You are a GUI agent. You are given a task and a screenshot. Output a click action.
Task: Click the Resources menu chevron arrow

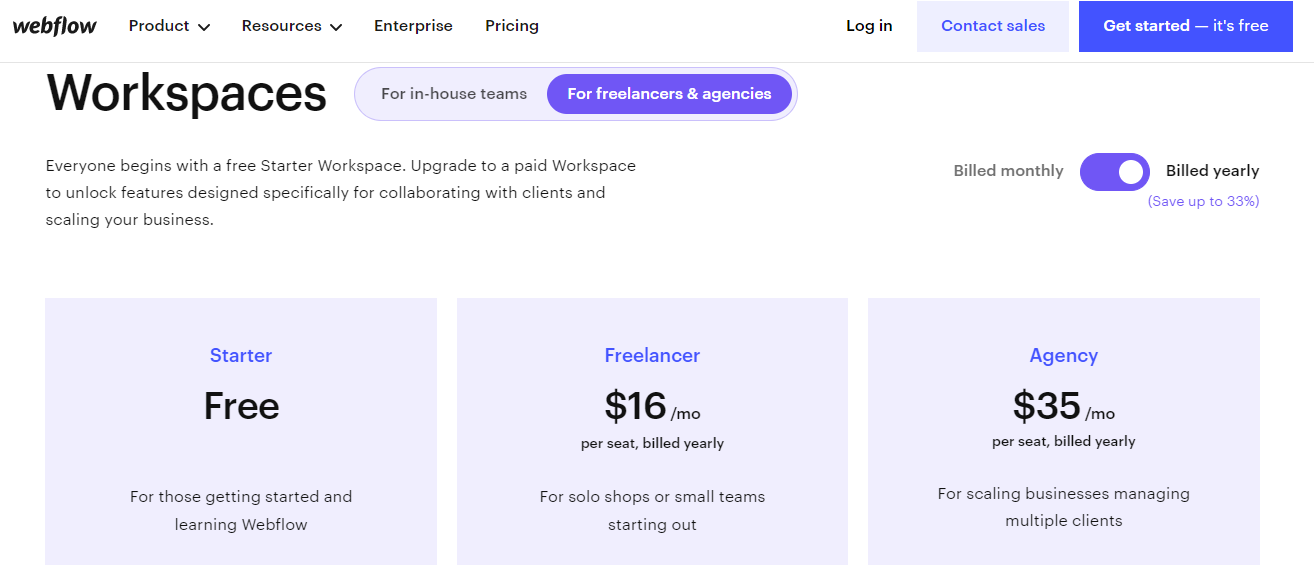[x=336, y=27]
